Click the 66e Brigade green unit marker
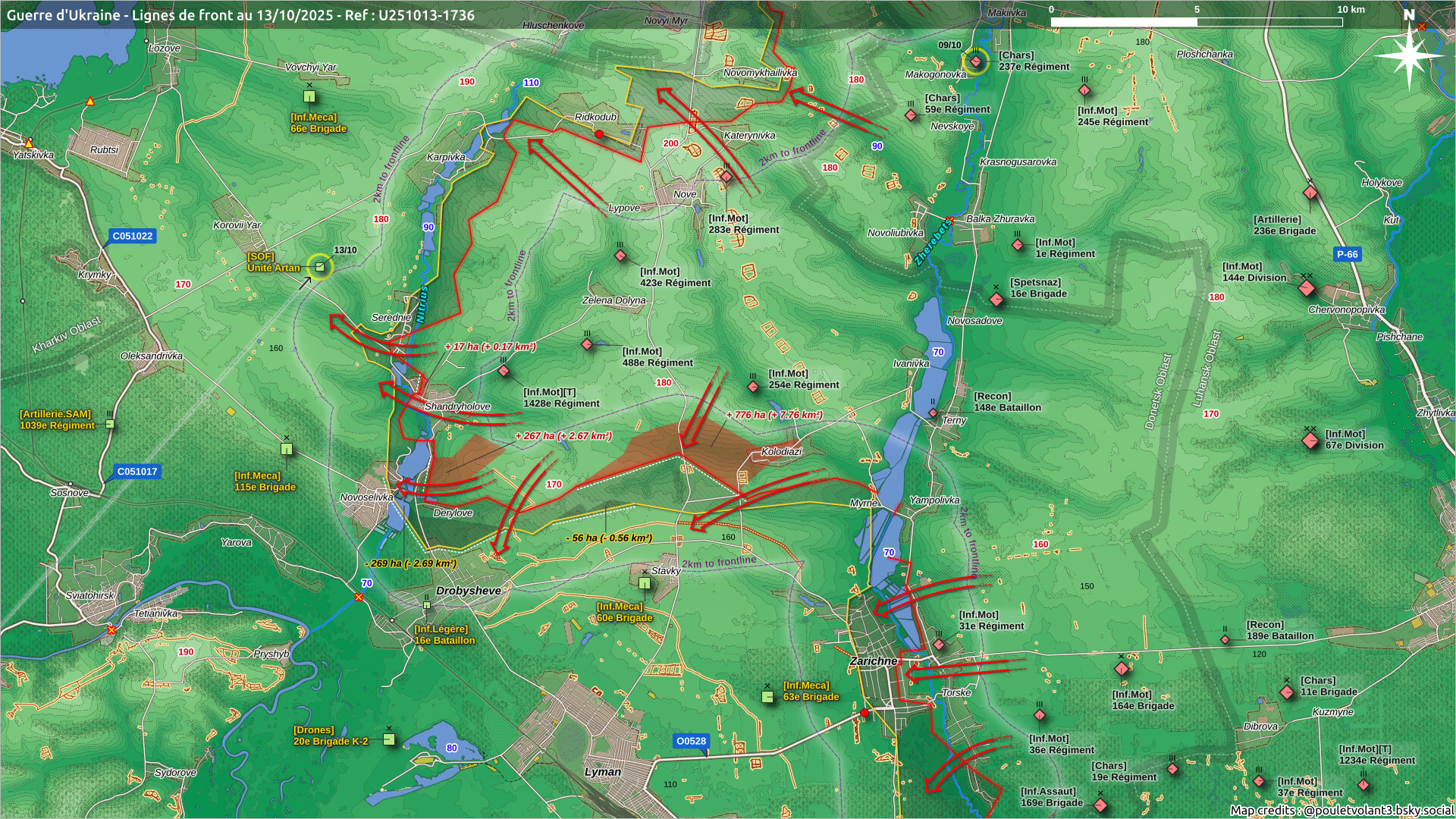 coord(309,96)
